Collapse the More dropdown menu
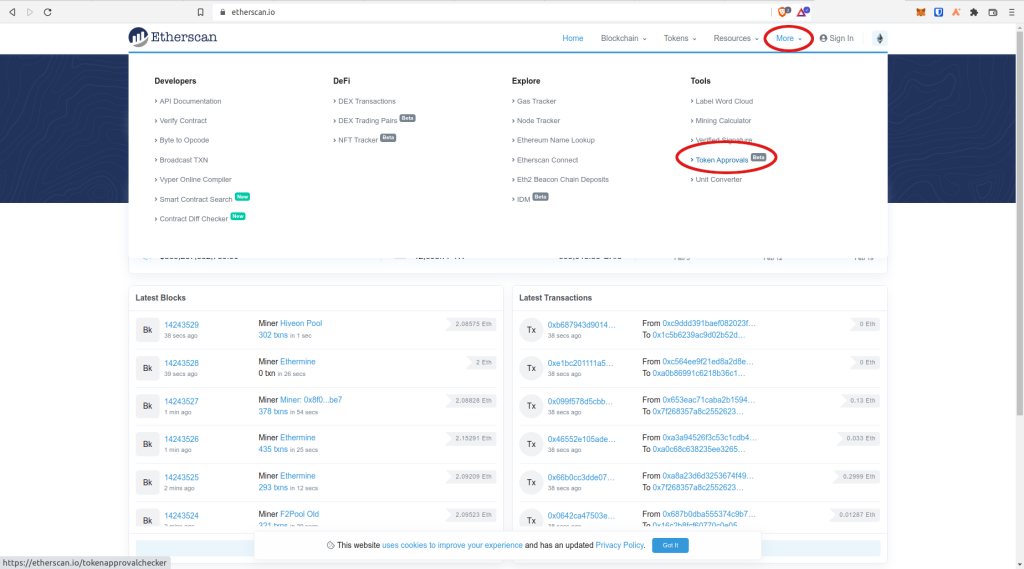The width and height of the screenshot is (1024, 569). pos(788,39)
